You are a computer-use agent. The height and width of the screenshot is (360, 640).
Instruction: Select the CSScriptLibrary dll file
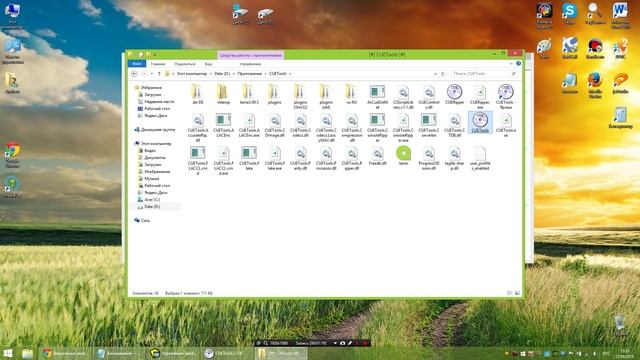click(403, 97)
